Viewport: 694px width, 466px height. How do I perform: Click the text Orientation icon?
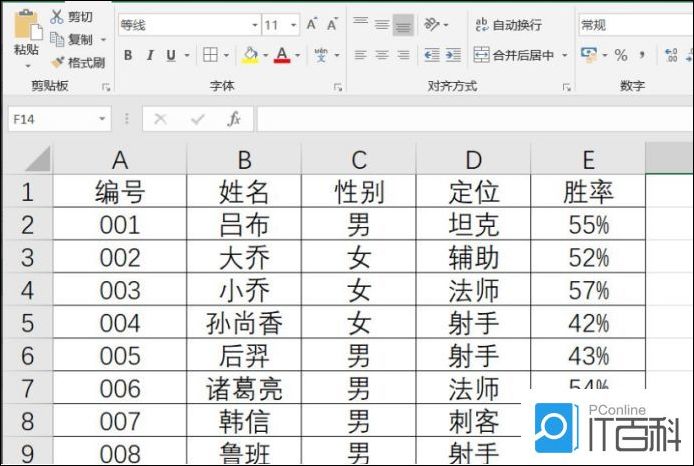click(x=432, y=24)
